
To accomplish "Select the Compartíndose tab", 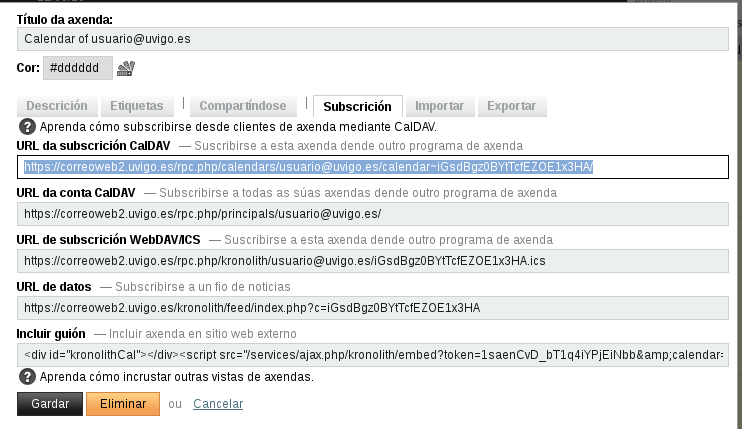I will pyautogui.click(x=243, y=106).
